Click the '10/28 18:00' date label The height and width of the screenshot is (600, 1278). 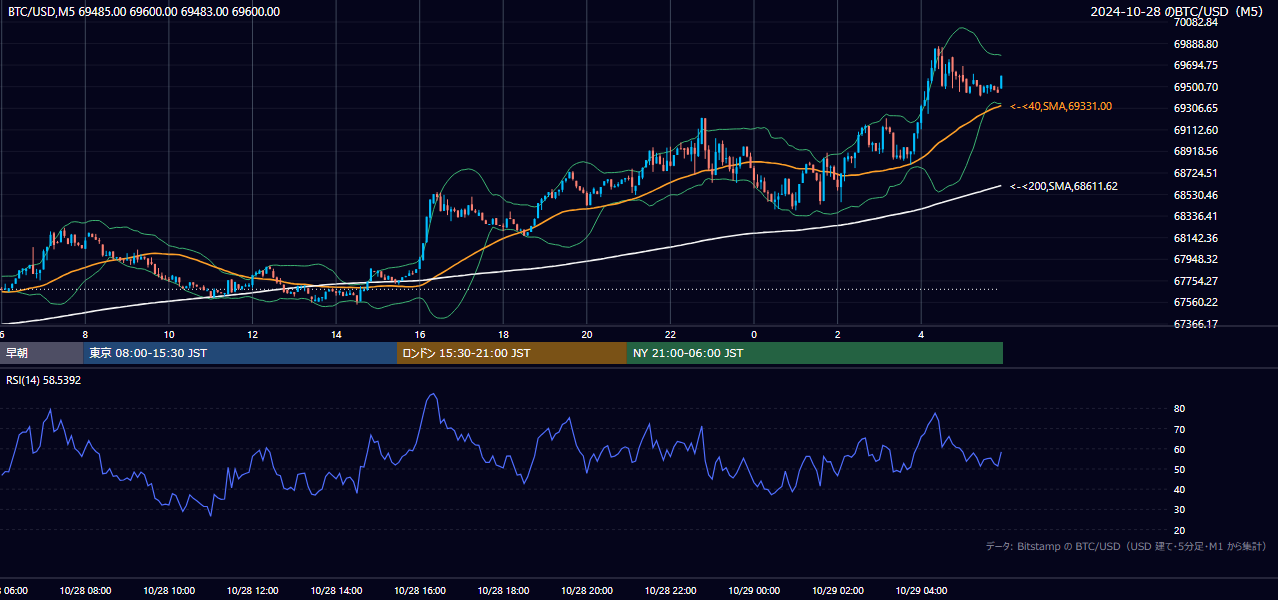click(x=503, y=590)
